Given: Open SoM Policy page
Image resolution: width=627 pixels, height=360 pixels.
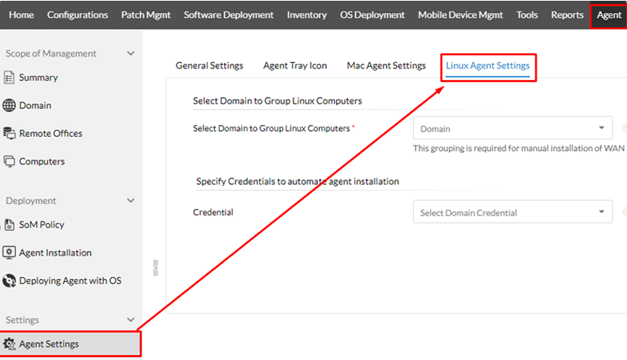Looking at the screenshot, I should tap(42, 225).
